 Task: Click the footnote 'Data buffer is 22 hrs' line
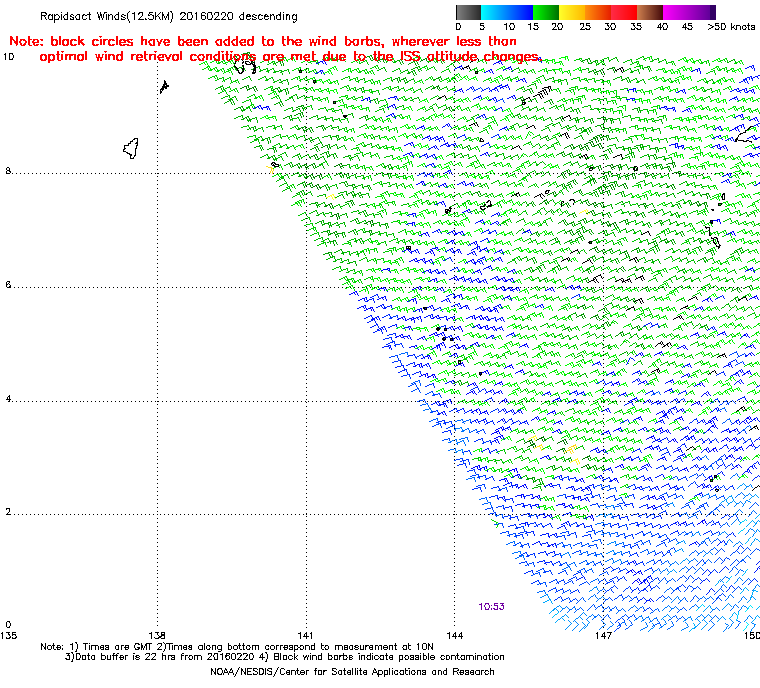click(285, 657)
